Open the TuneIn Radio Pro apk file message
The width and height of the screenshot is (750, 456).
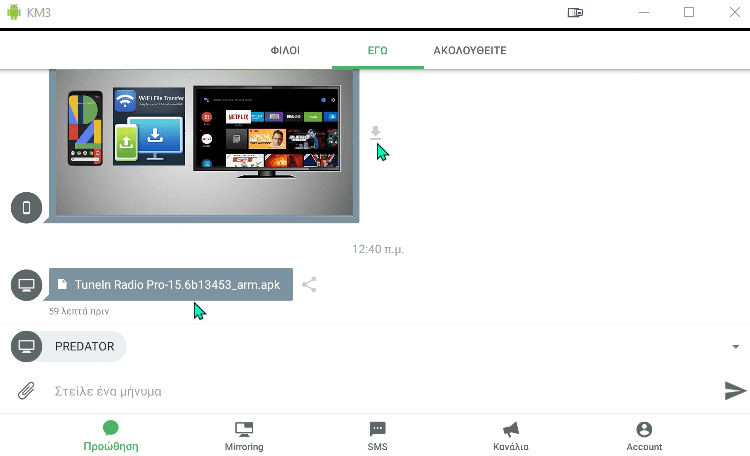(171, 285)
